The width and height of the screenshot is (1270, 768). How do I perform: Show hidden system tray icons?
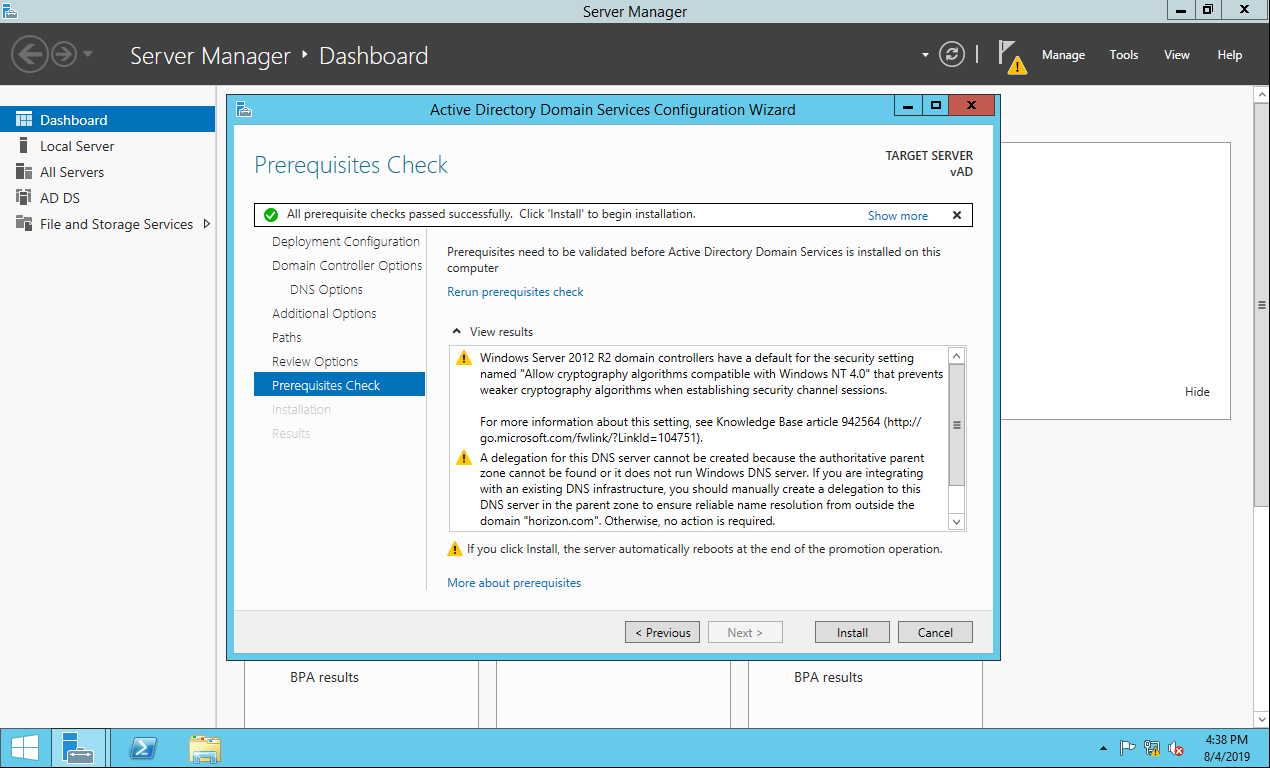click(x=1103, y=748)
